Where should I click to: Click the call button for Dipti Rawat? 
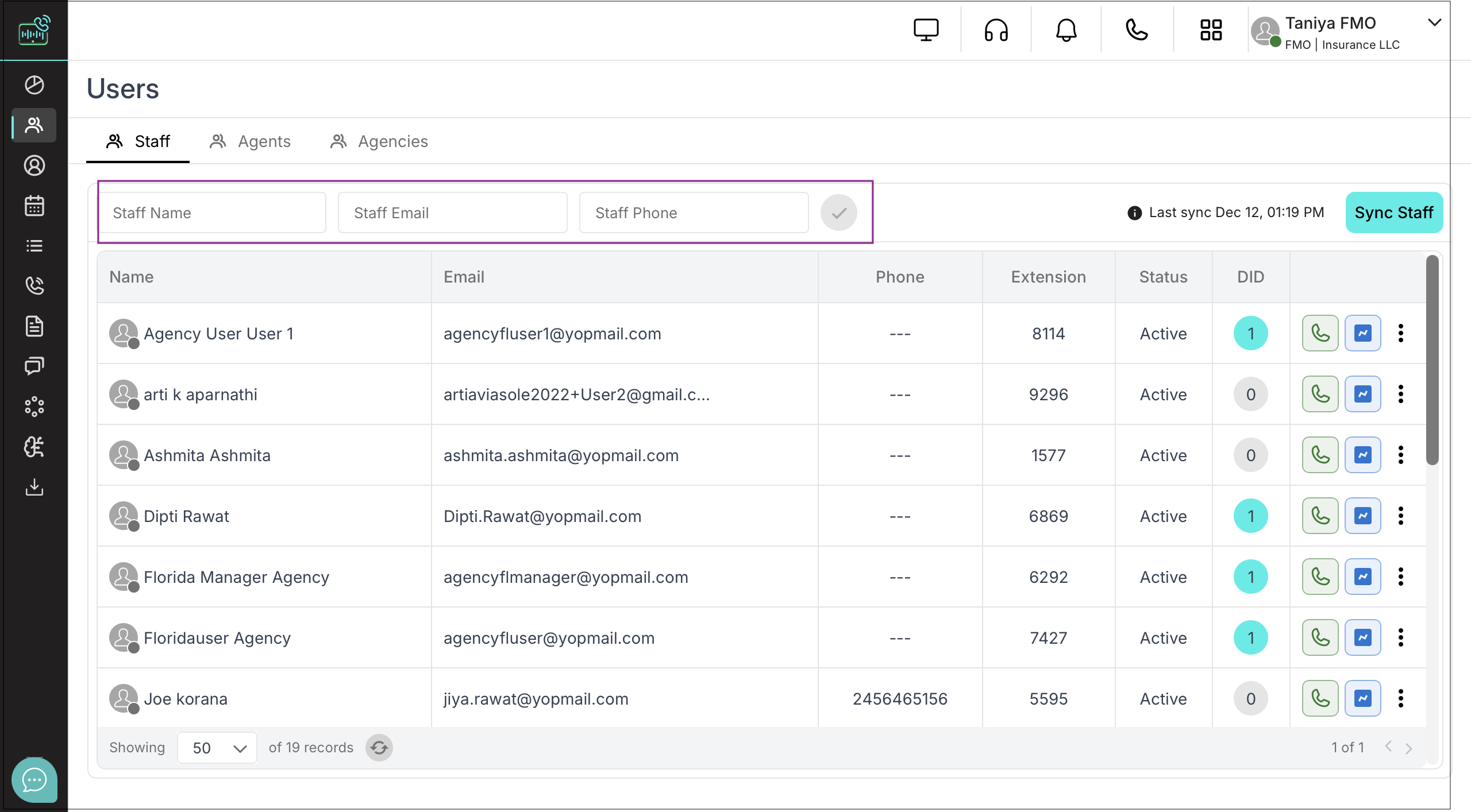coord(1320,516)
